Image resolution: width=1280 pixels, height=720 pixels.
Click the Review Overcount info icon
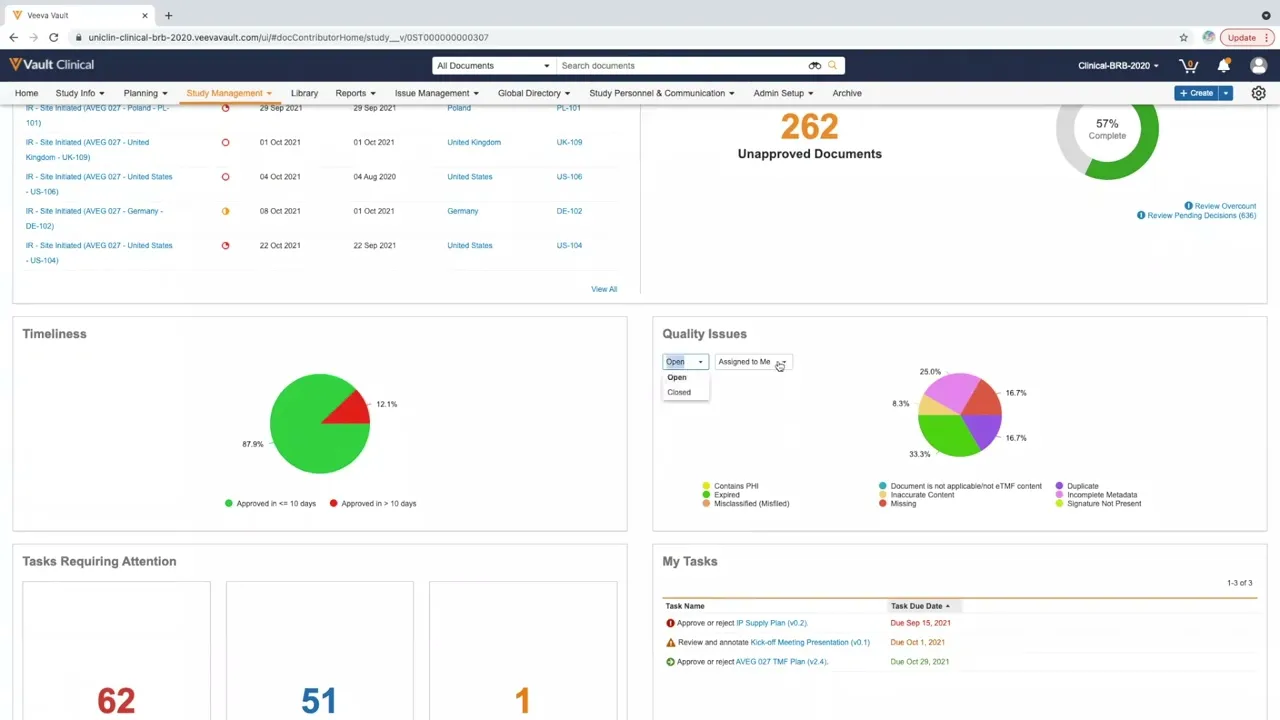pyautogui.click(x=1188, y=206)
